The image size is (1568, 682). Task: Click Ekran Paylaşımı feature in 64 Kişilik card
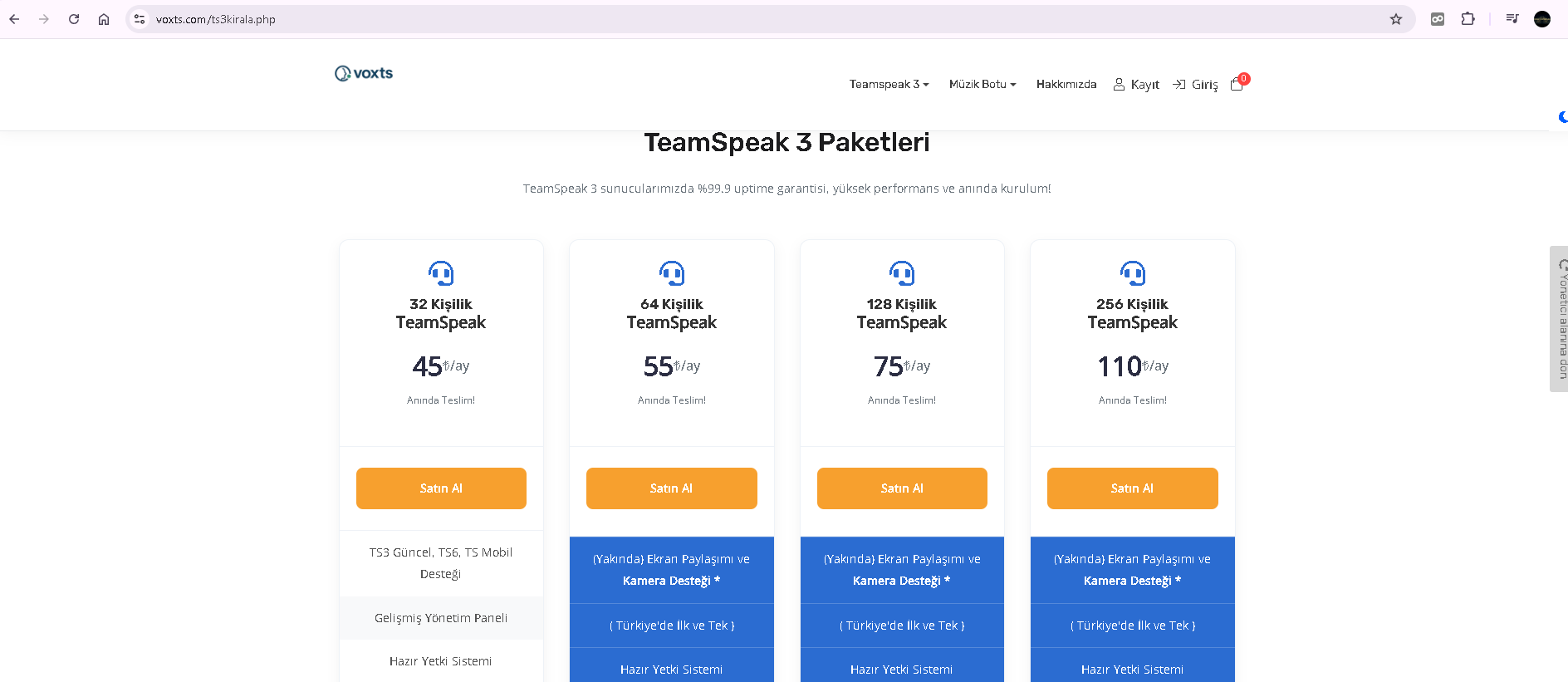tap(672, 570)
